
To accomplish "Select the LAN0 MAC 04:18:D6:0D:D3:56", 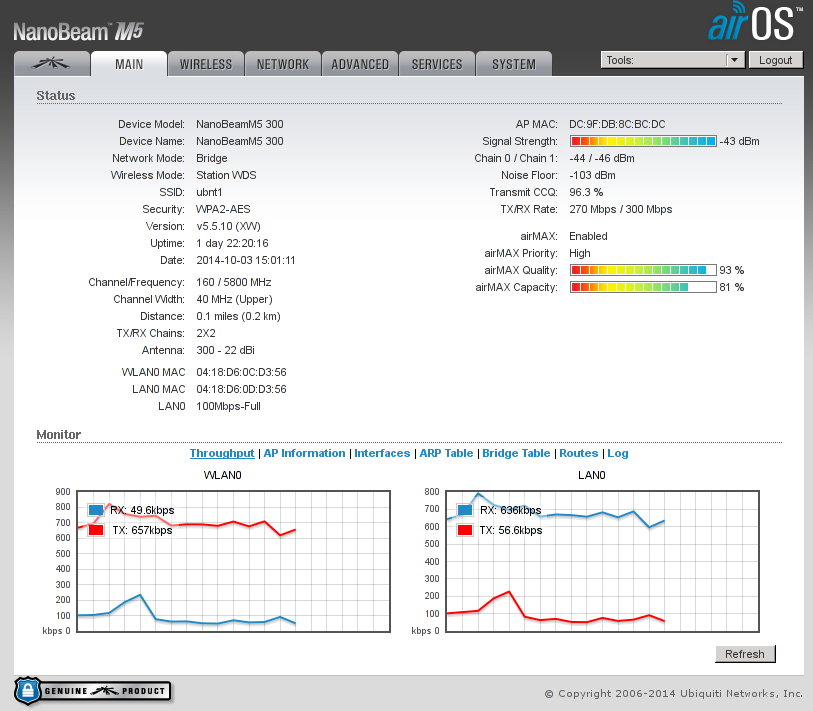I will (241, 389).
